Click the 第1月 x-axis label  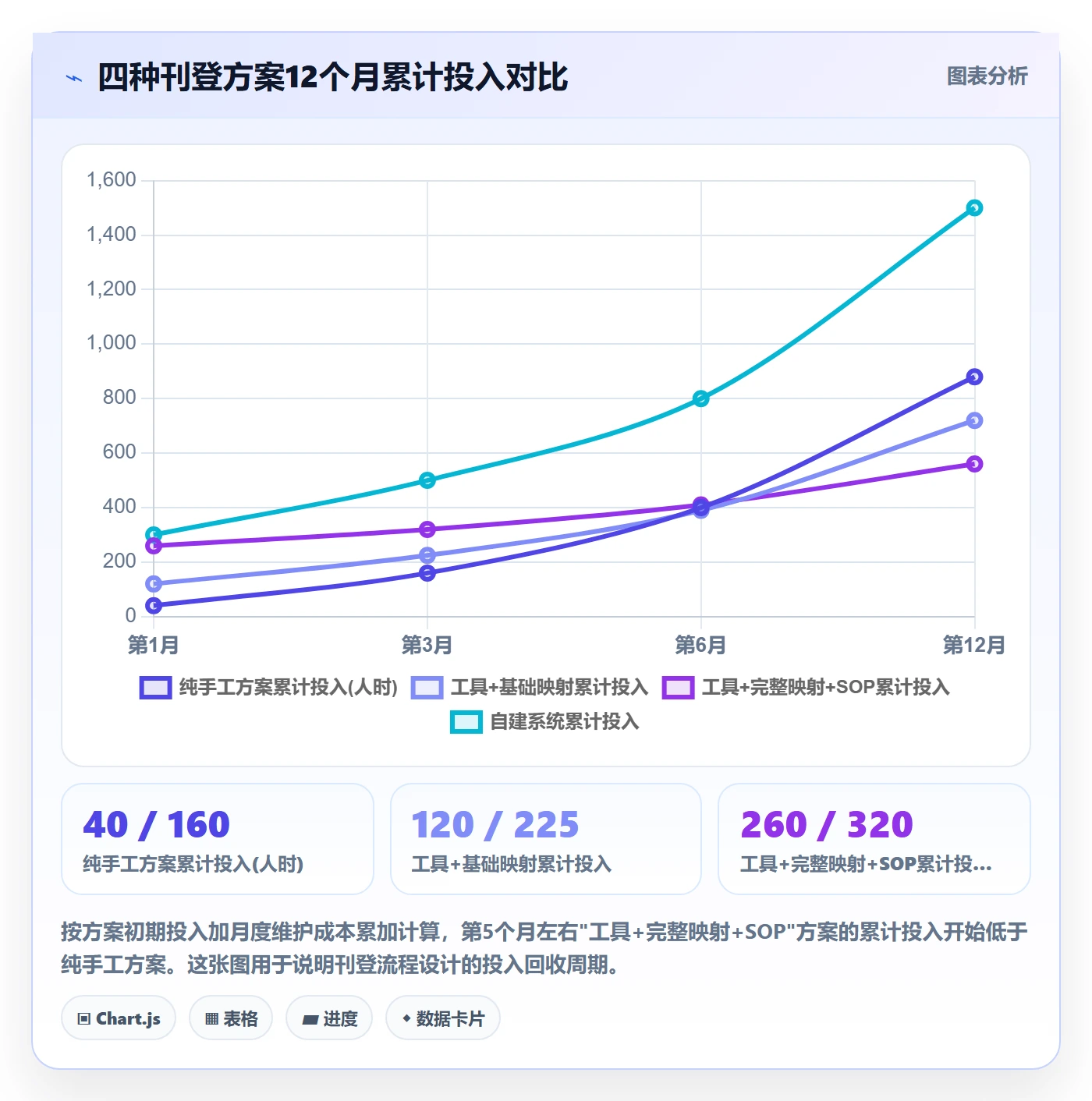point(154,645)
